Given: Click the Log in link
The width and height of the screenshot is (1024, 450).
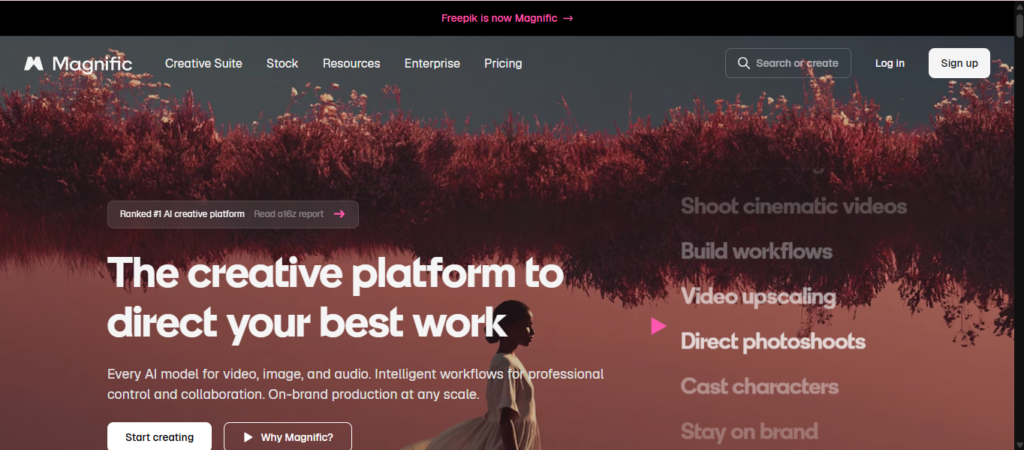Looking at the screenshot, I should tap(890, 63).
